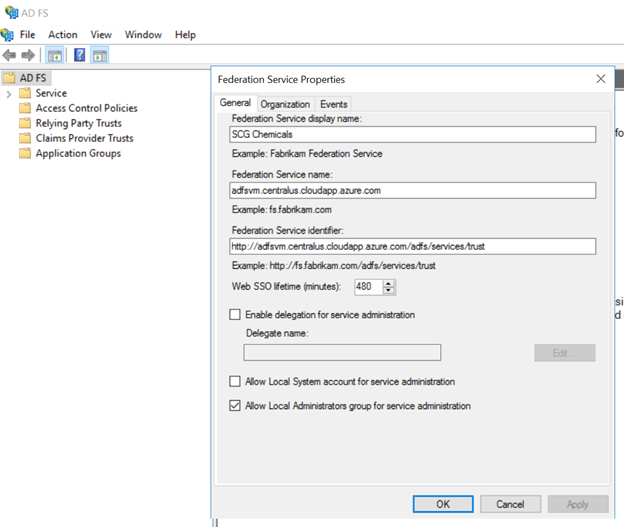The image size is (624, 527).
Task: Toggle the Show/Hide Console Tree icon
Action: tap(55, 55)
